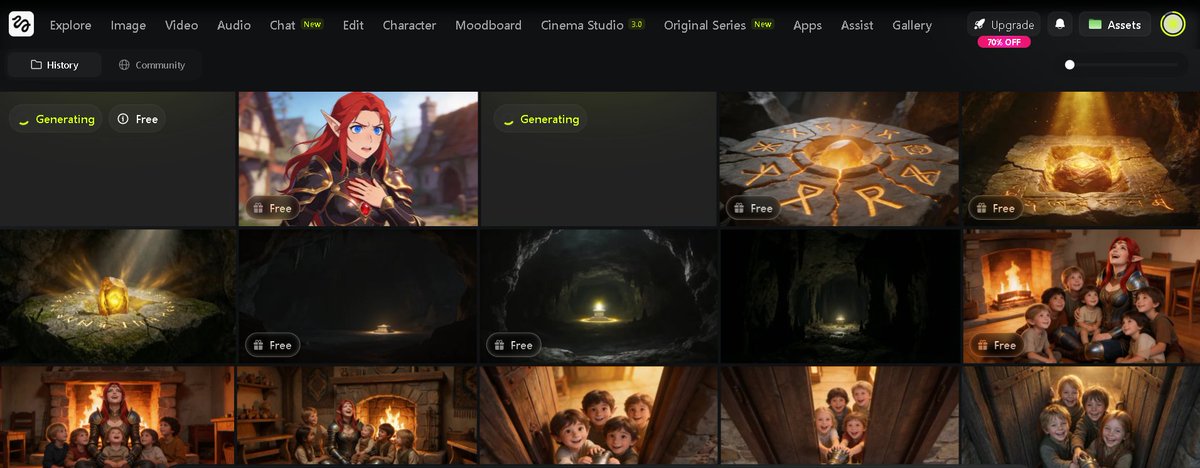This screenshot has height=468, width=1200.
Task: Open the Gallery page
Action: pos(912,25)
